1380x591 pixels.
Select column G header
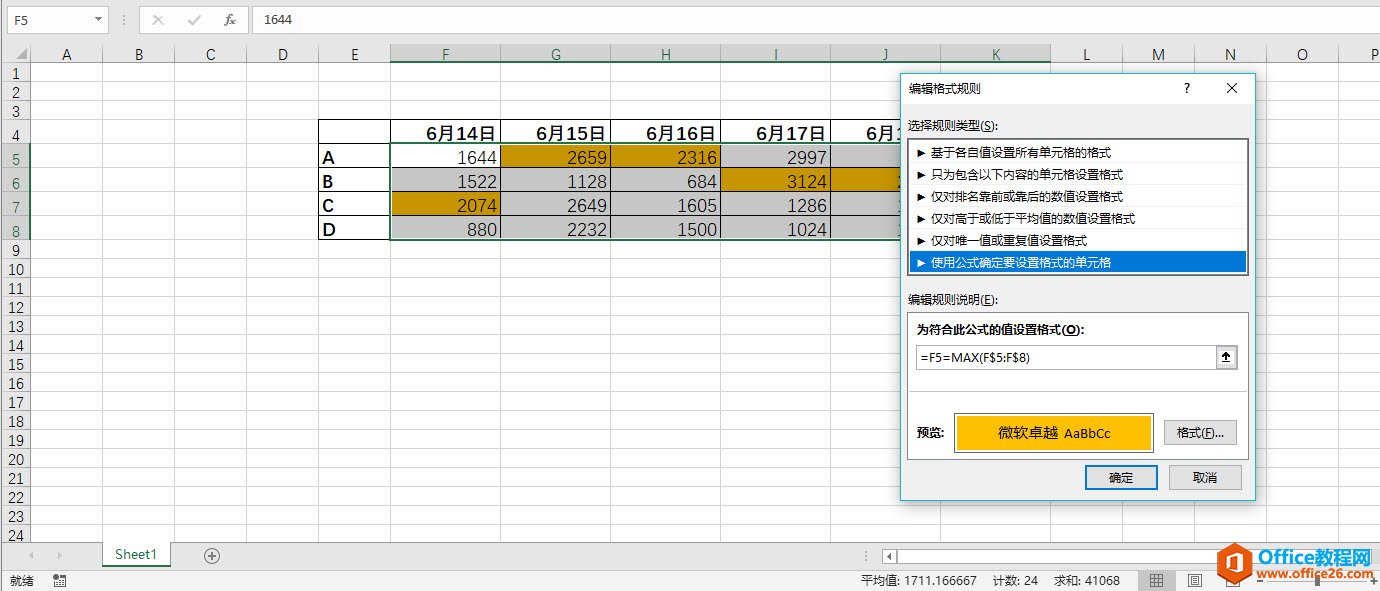[556, 54]
